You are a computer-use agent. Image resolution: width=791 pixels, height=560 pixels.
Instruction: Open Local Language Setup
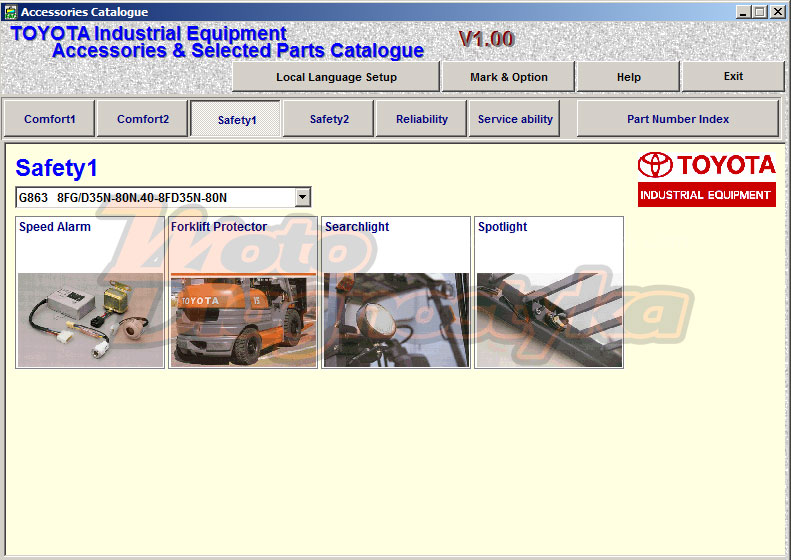(x=336, y=77)
